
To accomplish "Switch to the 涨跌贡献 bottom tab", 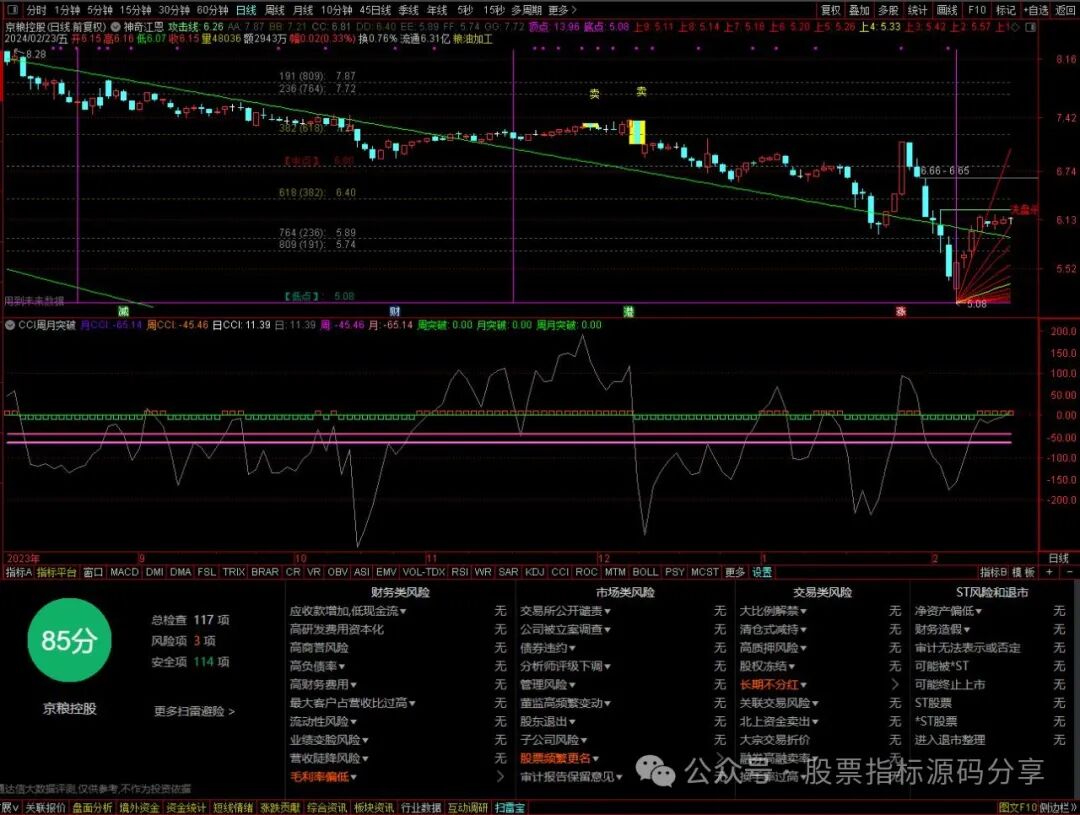I will coord(280,807).
